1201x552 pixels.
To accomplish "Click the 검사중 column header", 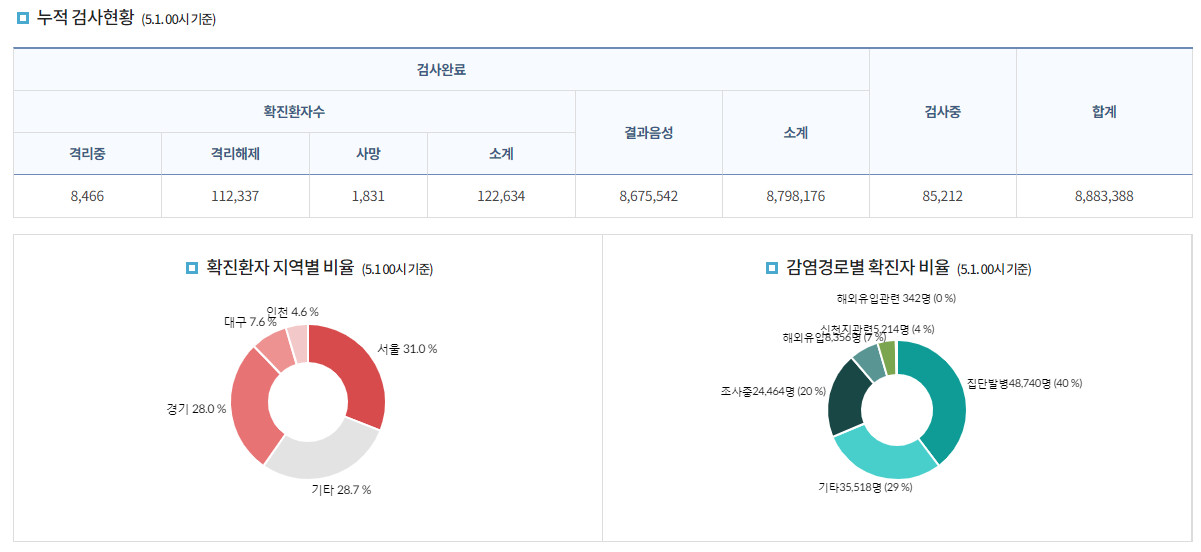I will point(942,112).
